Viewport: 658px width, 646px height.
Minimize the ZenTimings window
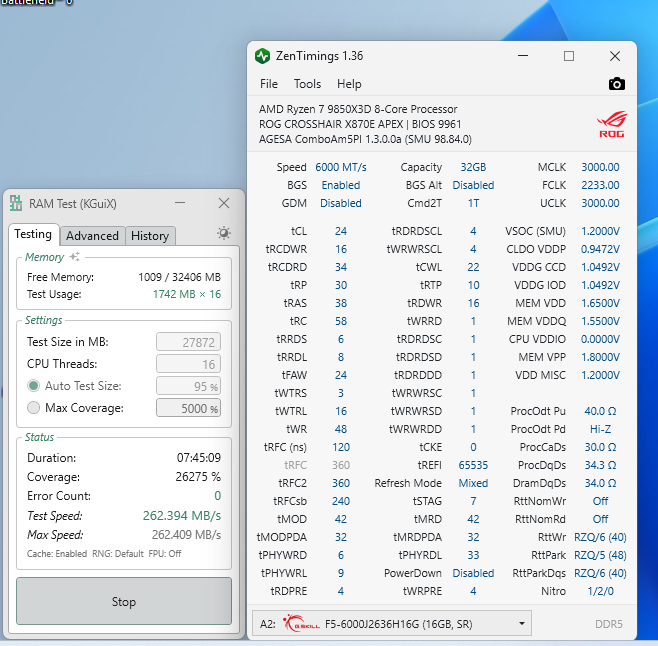pos(523,56)
